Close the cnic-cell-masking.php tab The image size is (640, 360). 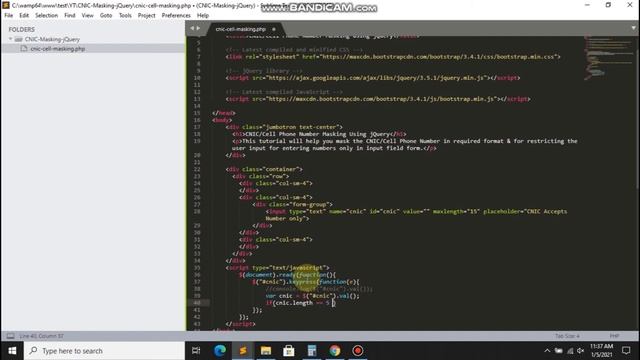273,29
